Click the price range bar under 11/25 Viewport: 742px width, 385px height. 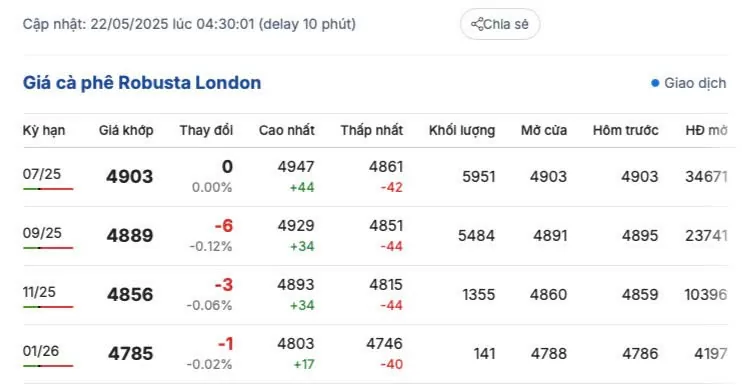48,307
